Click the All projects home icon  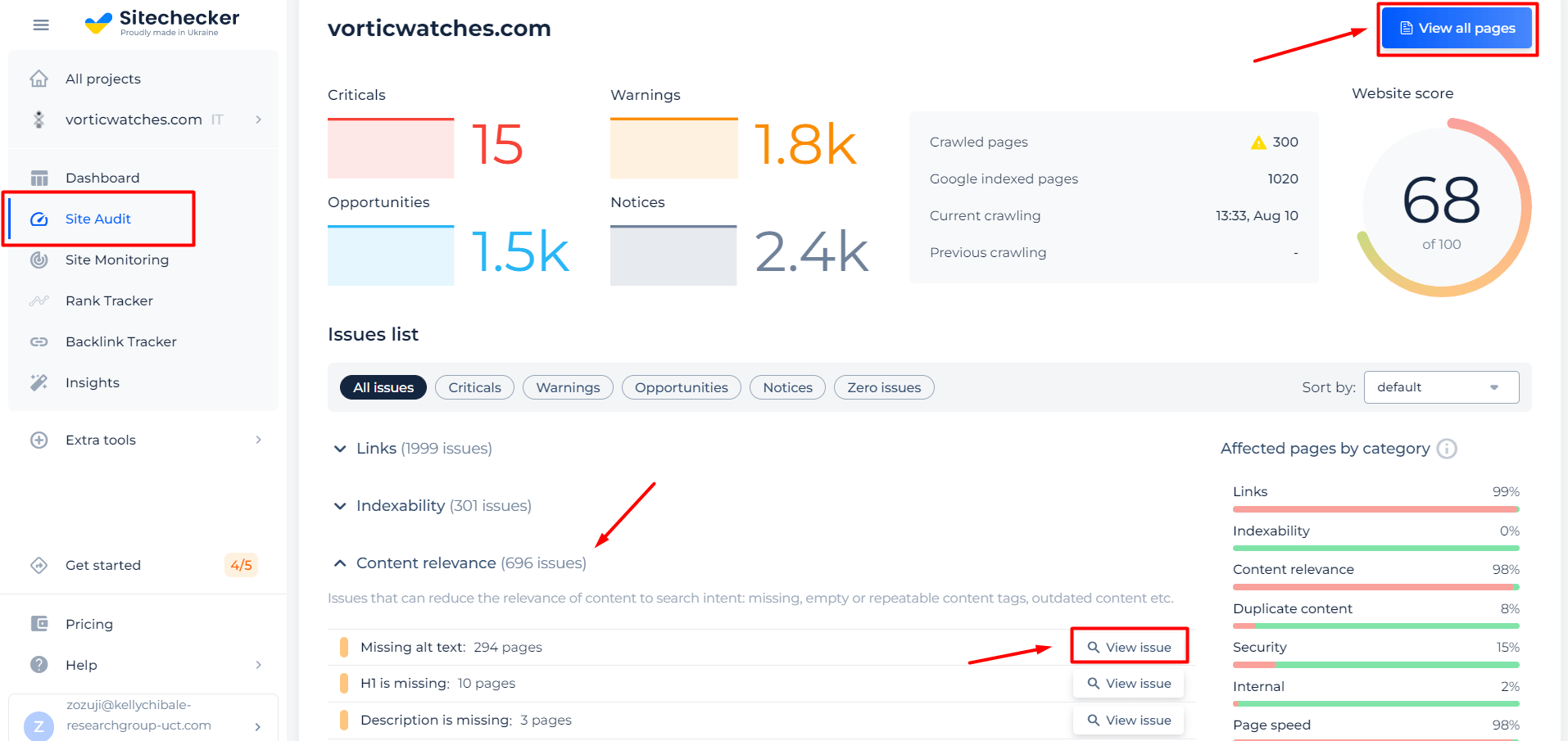(39, 79)
